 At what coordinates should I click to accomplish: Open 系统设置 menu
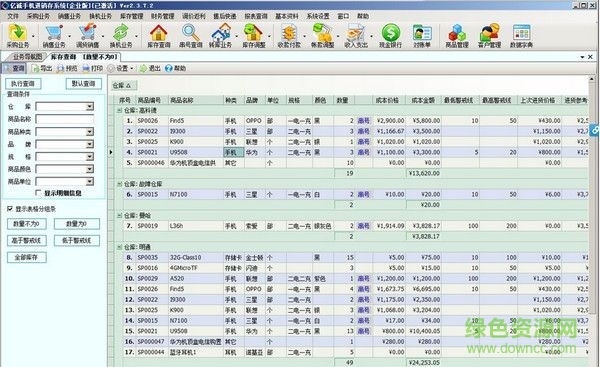[x=318, y=16]
